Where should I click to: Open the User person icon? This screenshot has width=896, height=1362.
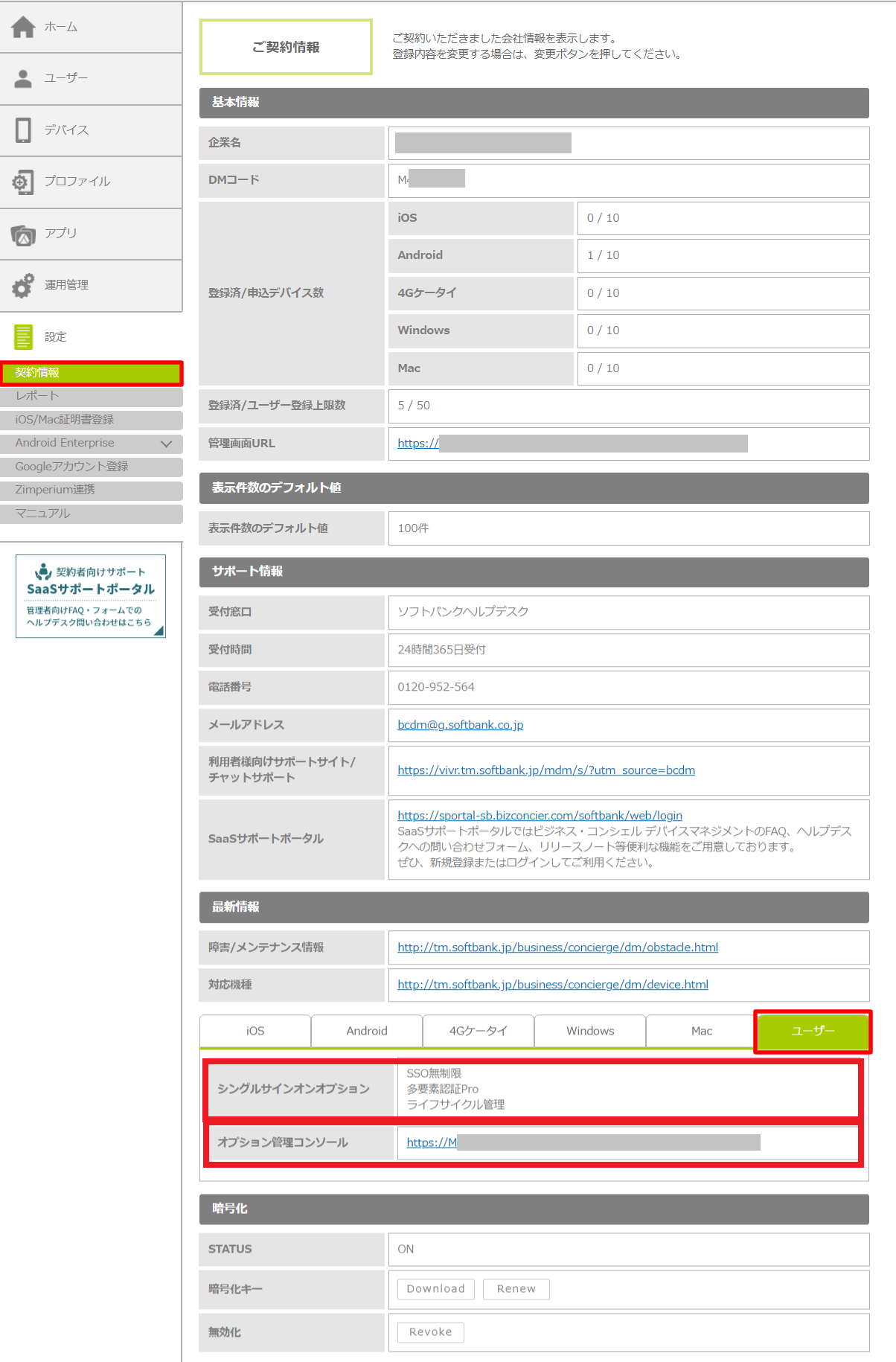click(23, 78)
